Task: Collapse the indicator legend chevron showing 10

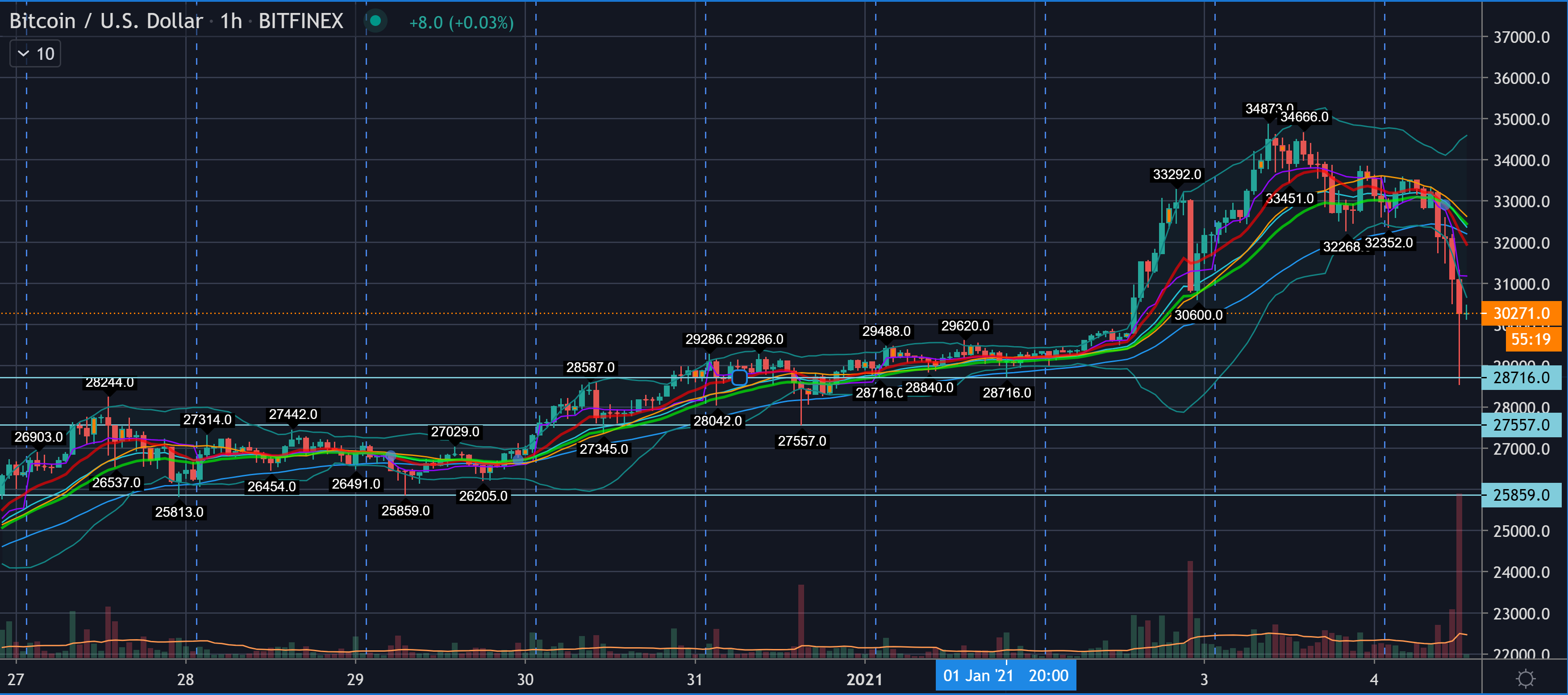Action: [24, 54]
